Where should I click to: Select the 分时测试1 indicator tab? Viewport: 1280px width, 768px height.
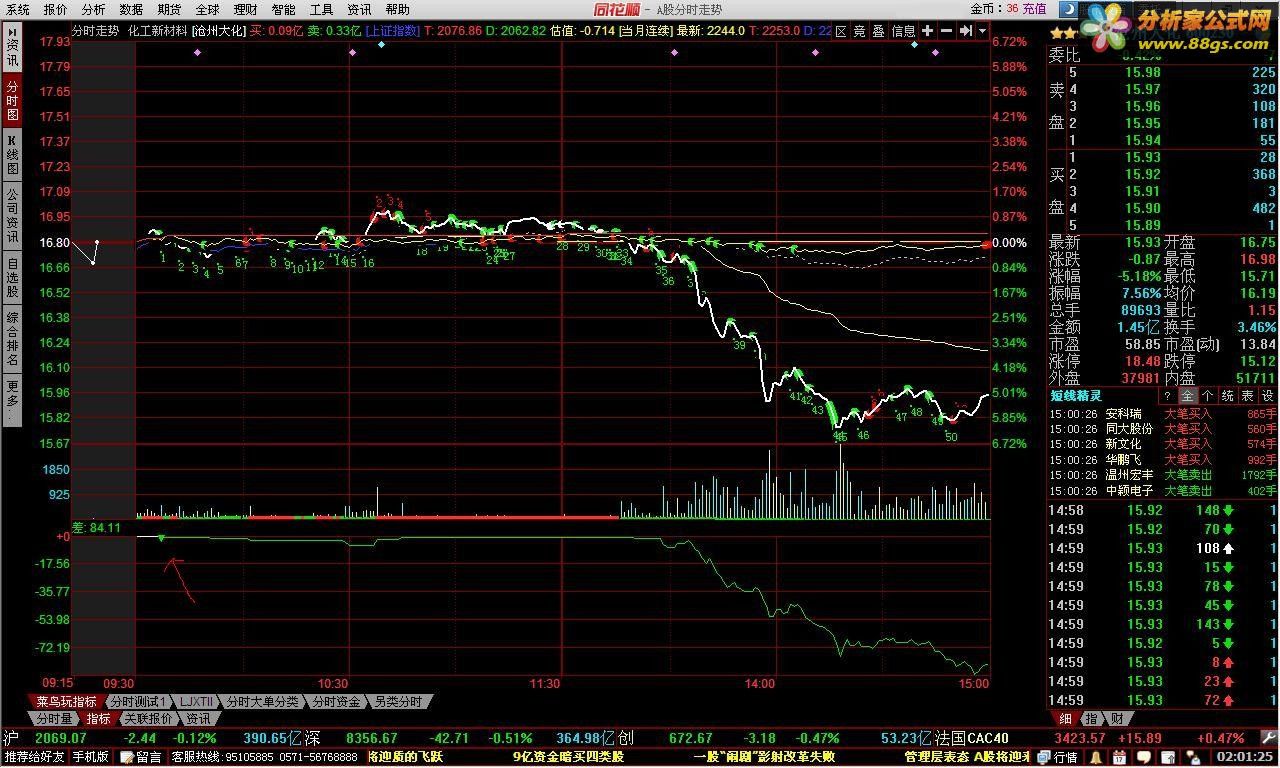tap(139, 702)
